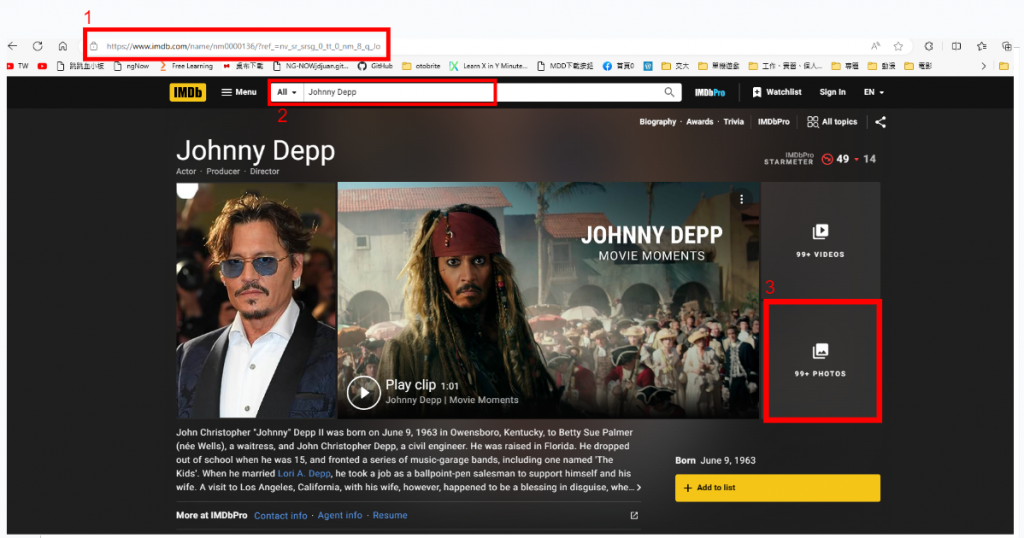Open the Learn X in Y Minutes bookmark
The height and width of the screenshot is (538, 1024).
tap(488, 66)
